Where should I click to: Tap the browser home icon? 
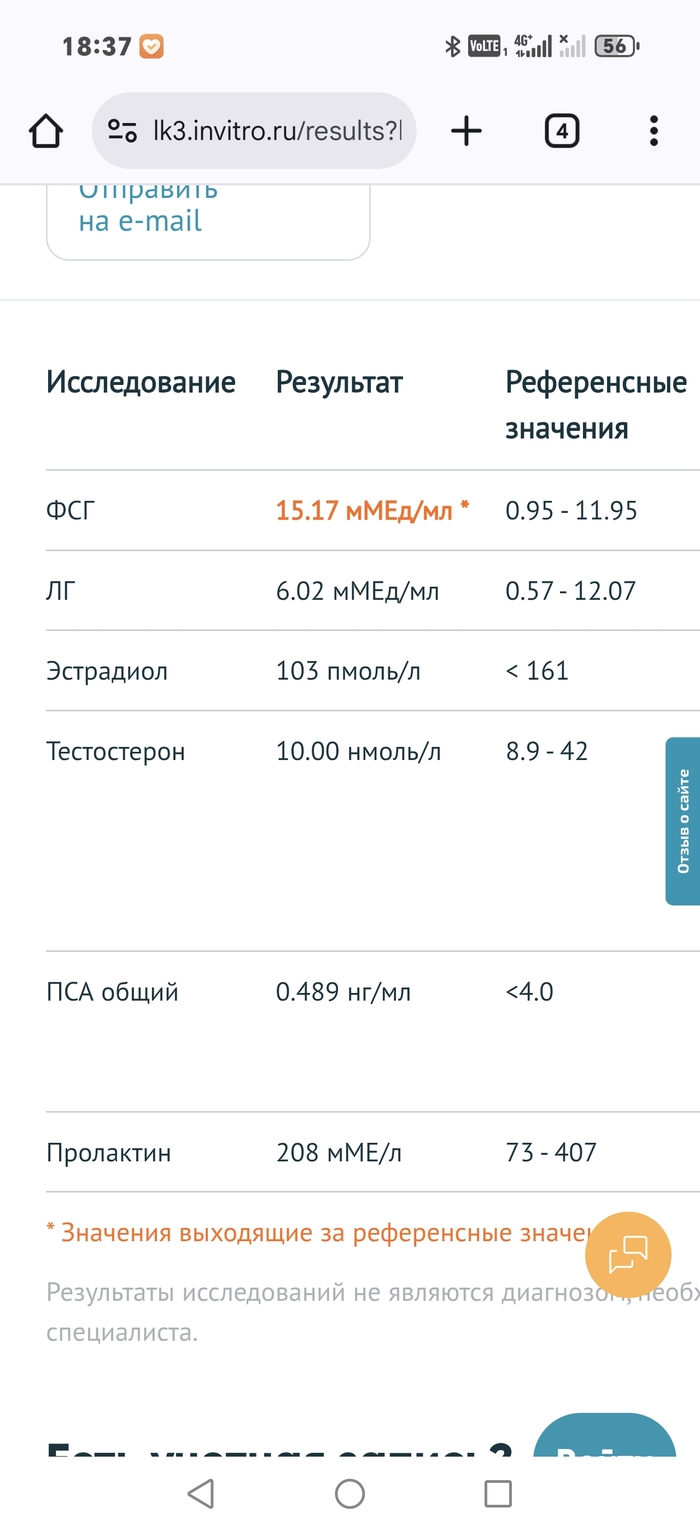point(46,131)
